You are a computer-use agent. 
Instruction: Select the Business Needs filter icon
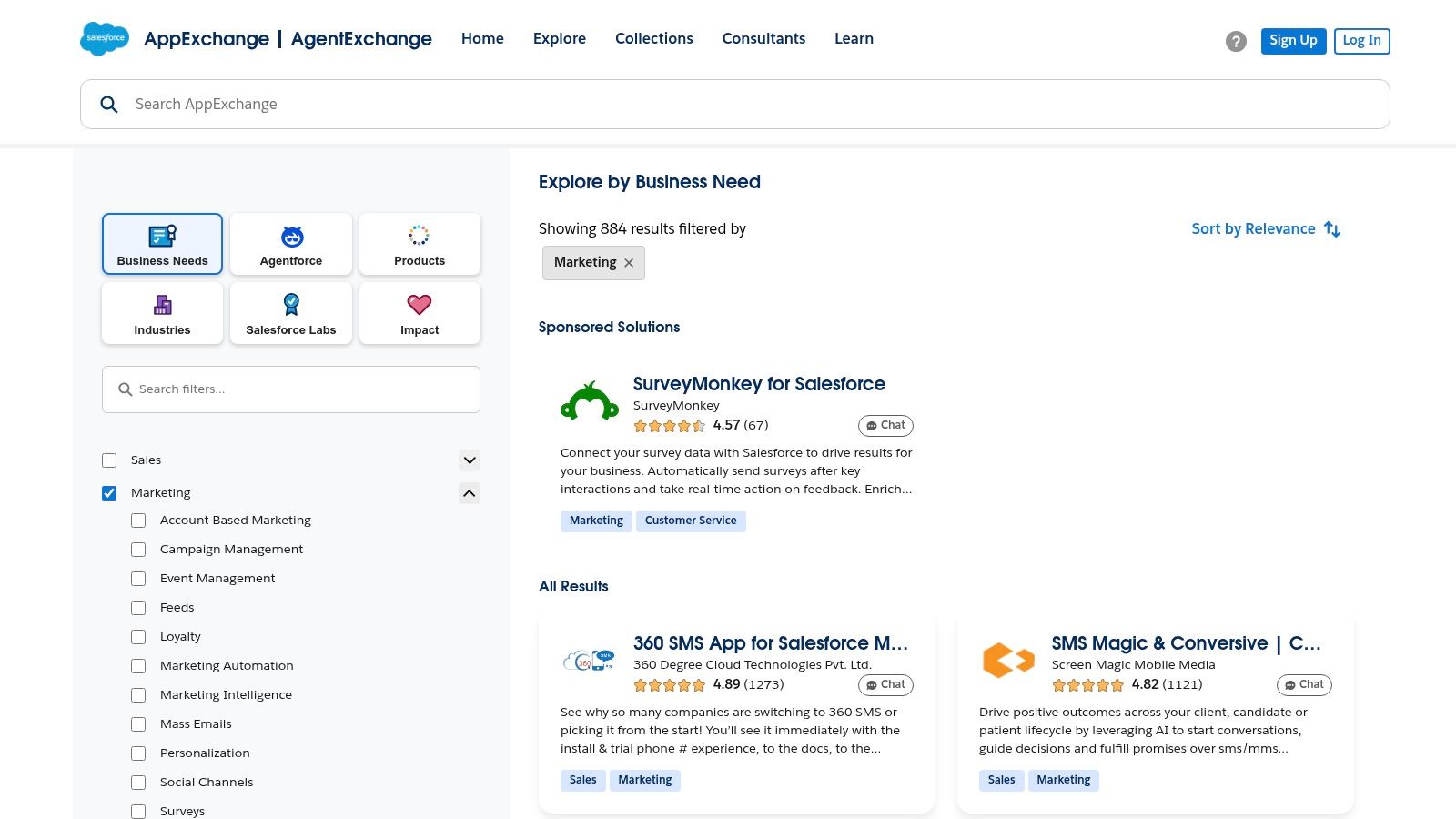click(x=162, y=236)
